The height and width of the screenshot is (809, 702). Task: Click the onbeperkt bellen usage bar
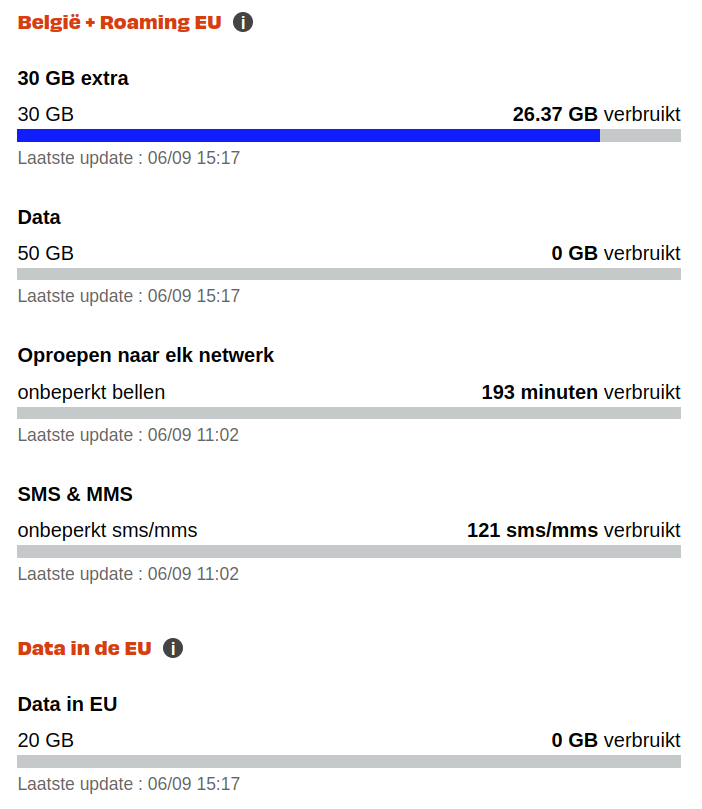pos(349,413)
